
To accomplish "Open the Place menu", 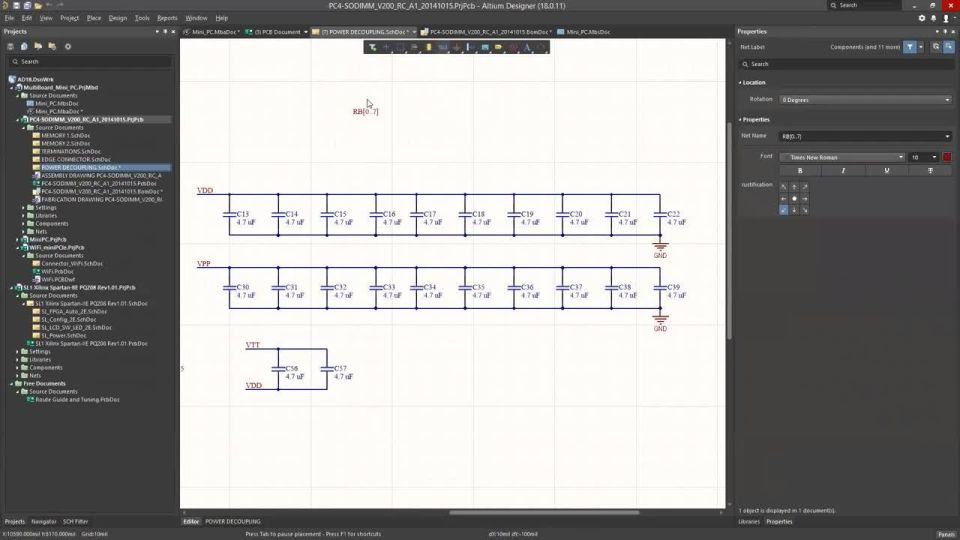I will [94, 18].
